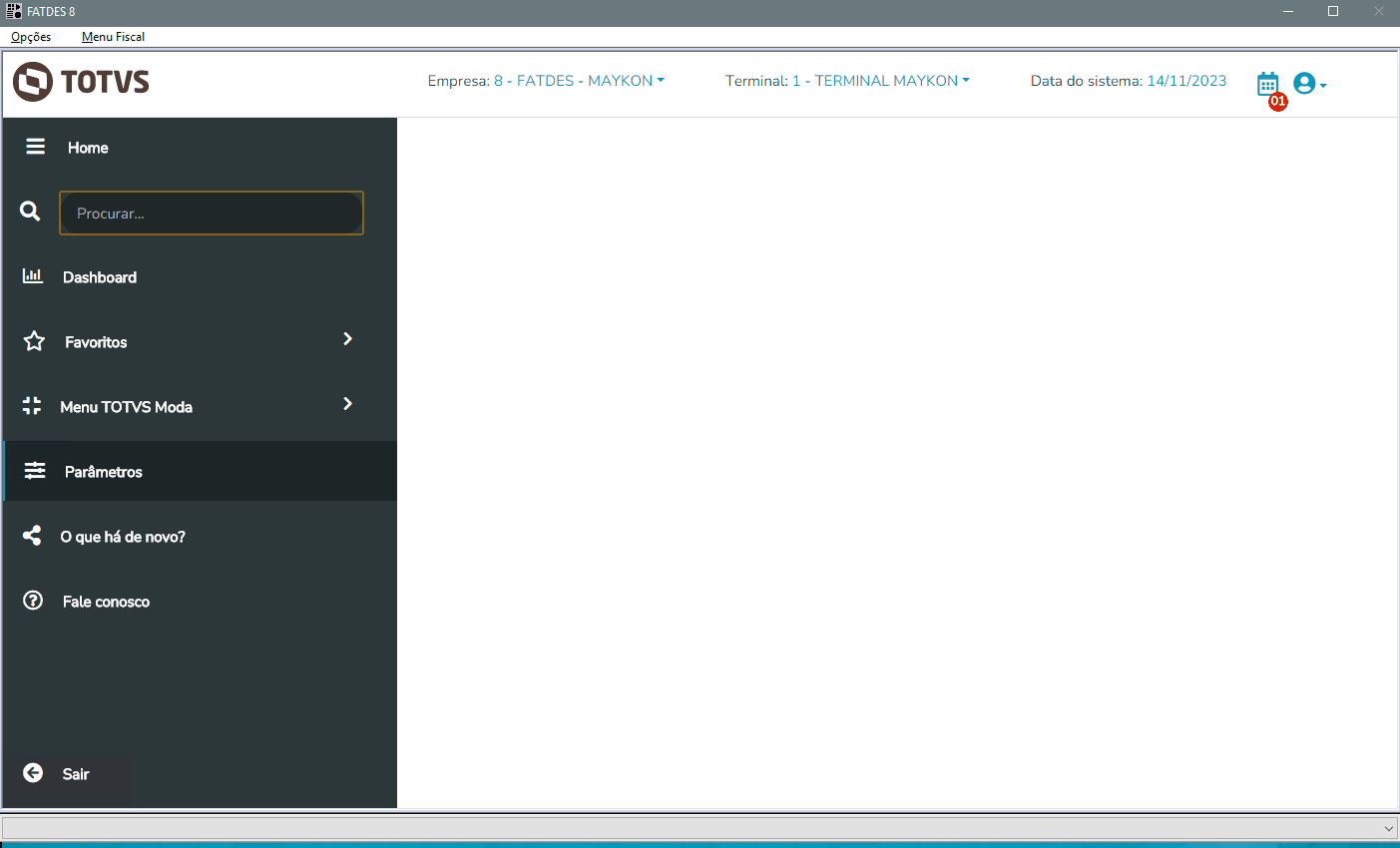The height and width of the screenshot is (848, 1400).
Task: Select the Menu TOTVS Moda label
Action: tap(127, 407)
